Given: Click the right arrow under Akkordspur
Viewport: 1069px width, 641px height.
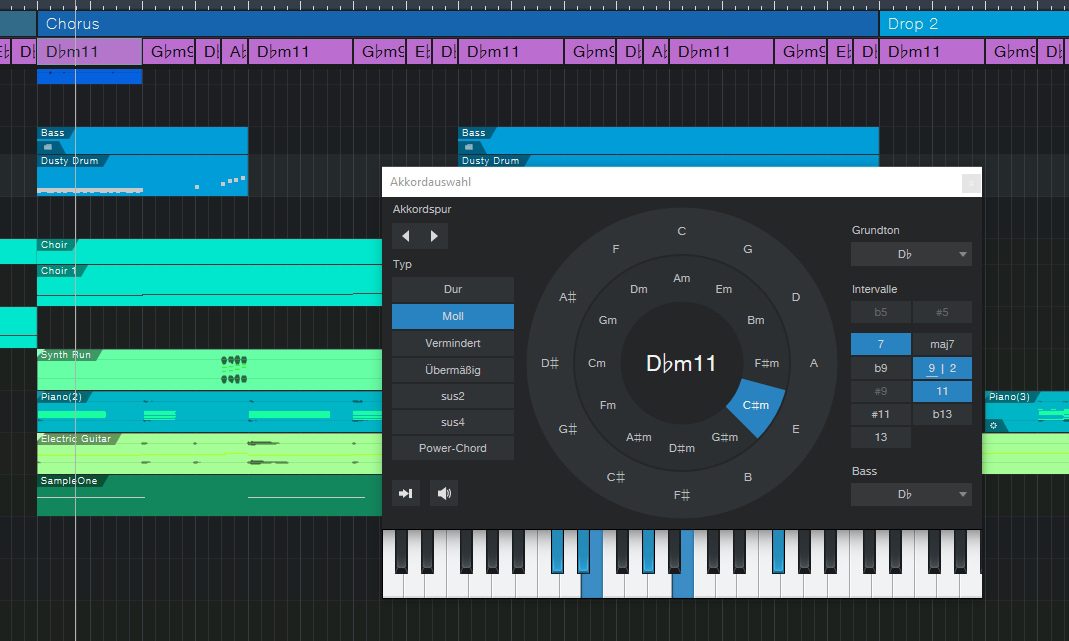Looking at the screenshot, I should 432,235.
